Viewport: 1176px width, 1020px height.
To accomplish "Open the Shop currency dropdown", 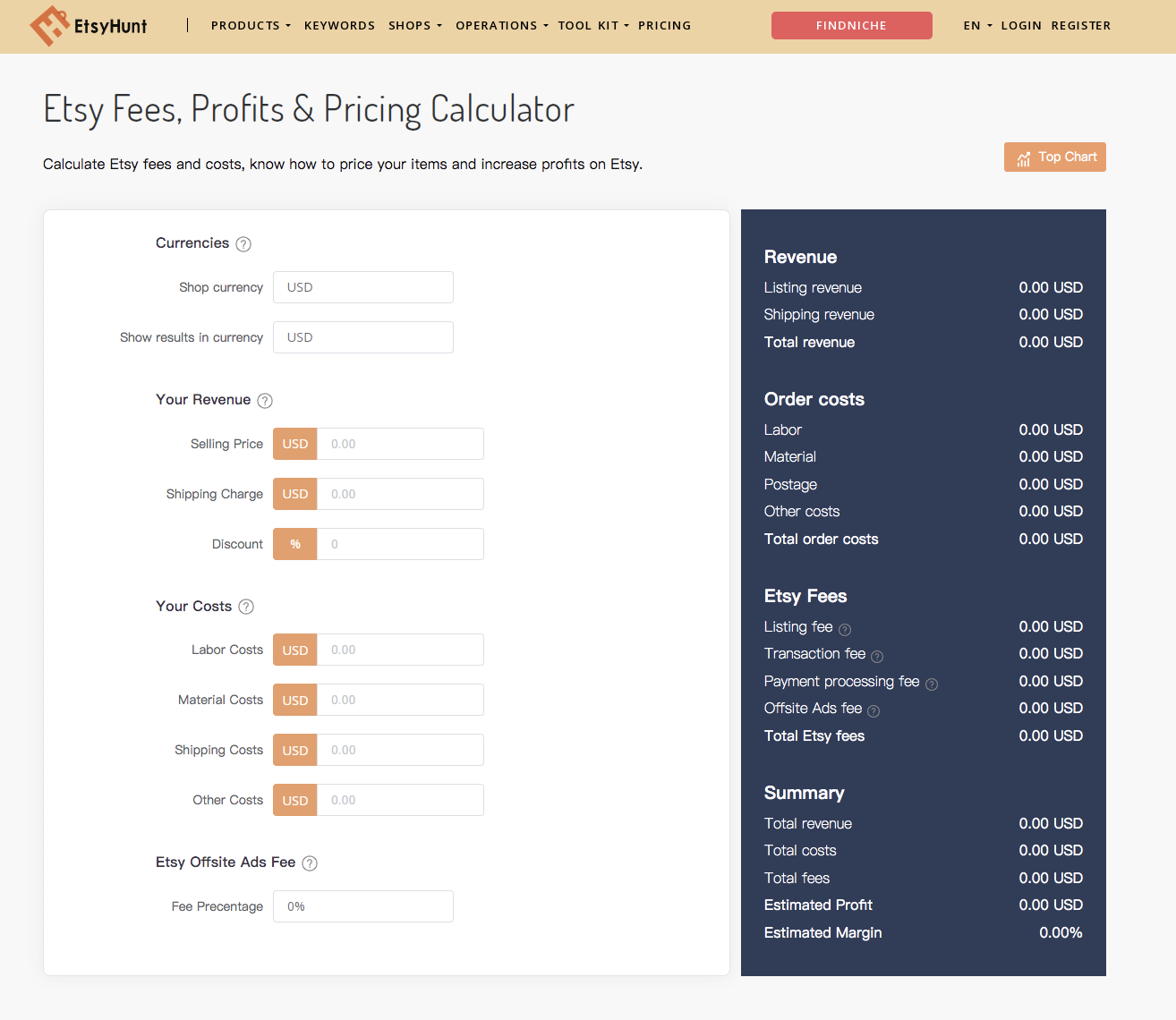I will (362, 287).
